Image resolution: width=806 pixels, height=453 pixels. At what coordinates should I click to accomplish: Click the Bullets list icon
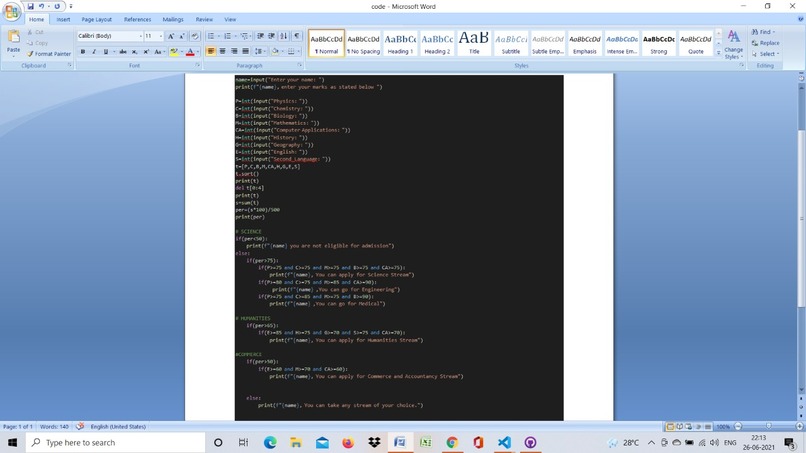click(x=211, y=37)
